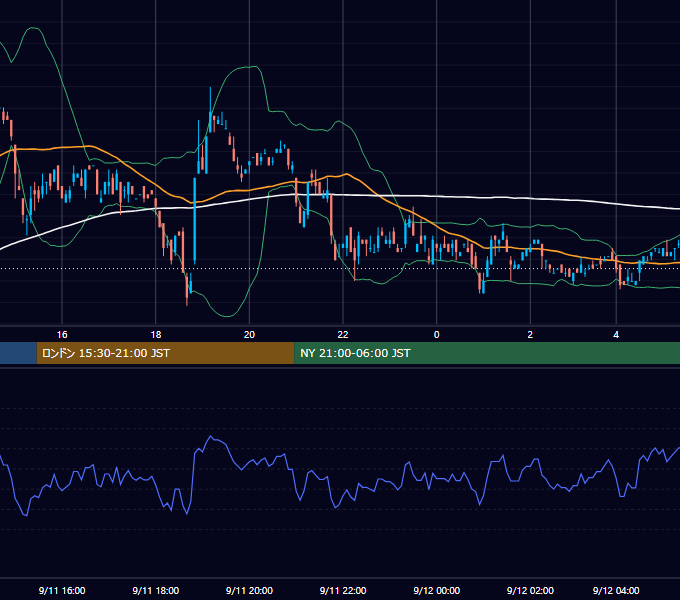680x600 pixels.
Task: Click the 18 hour label on price chart axis
Action: click(156, 335)
